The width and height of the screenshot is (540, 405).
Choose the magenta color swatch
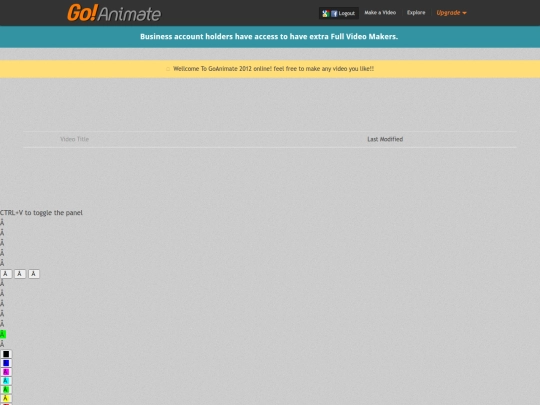click(6, 372)
